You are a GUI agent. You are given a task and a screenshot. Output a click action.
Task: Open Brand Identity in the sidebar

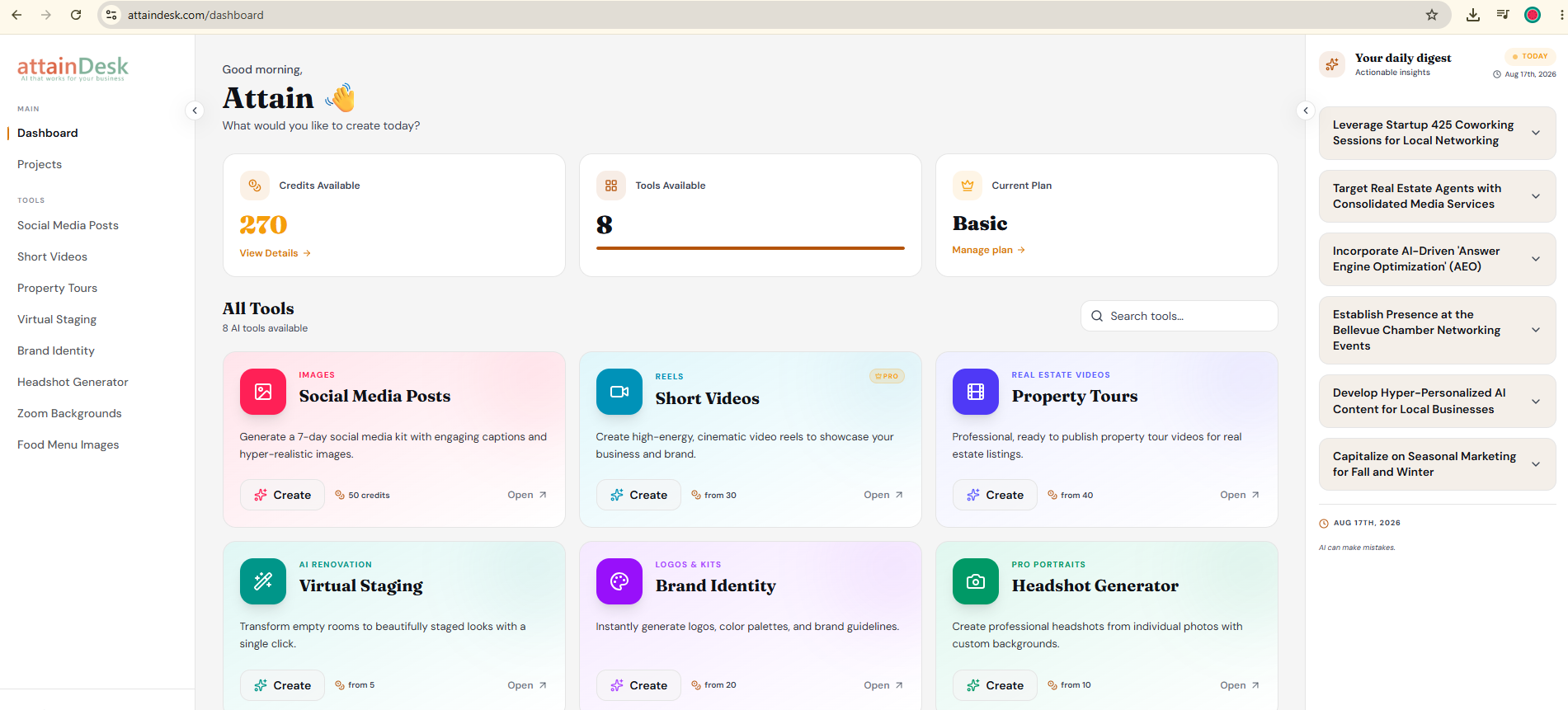56,350
